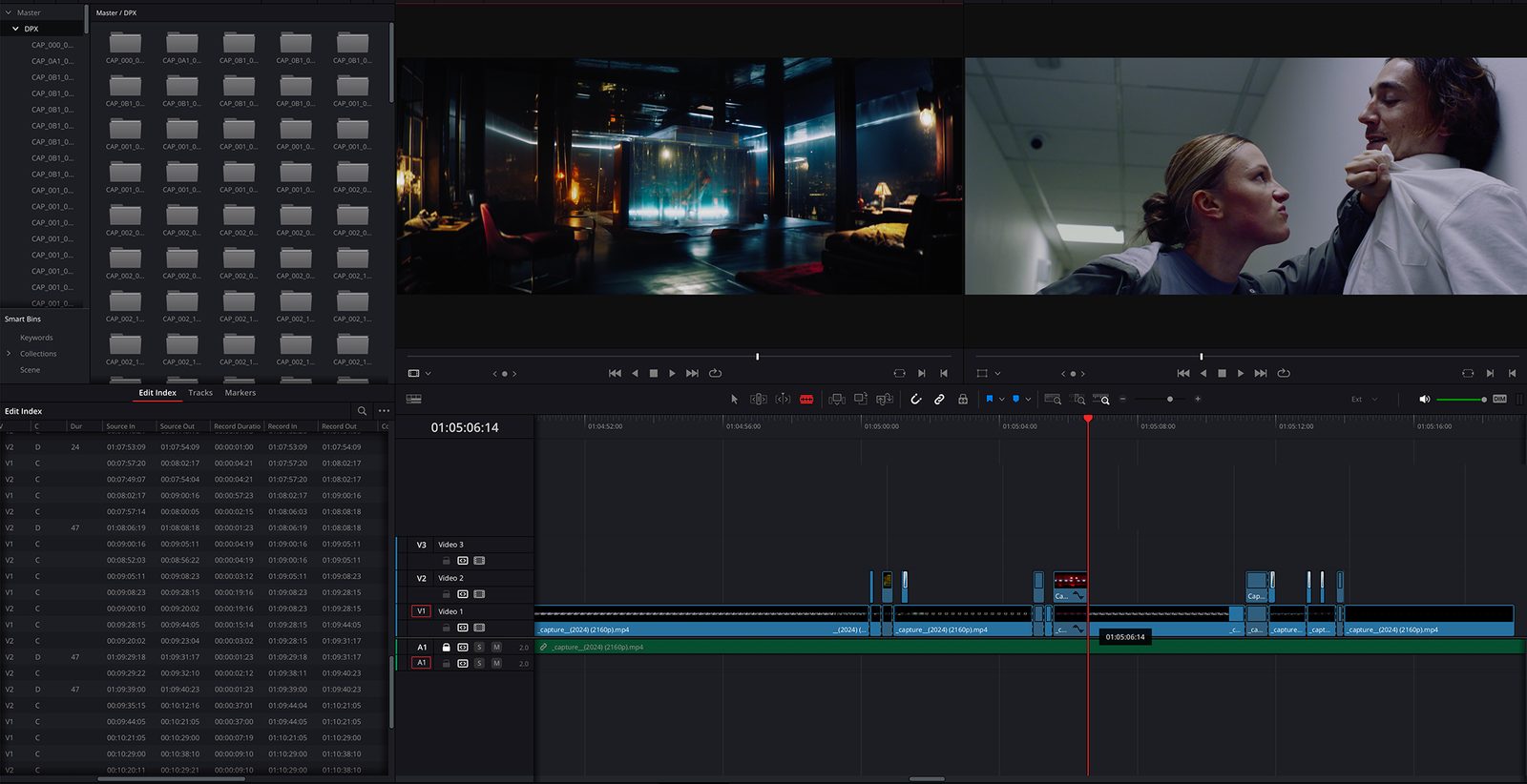Screen dimensions: 1527x784
Task: Select the Selection Mode arrow tool
Action: [x=734, y=400]
